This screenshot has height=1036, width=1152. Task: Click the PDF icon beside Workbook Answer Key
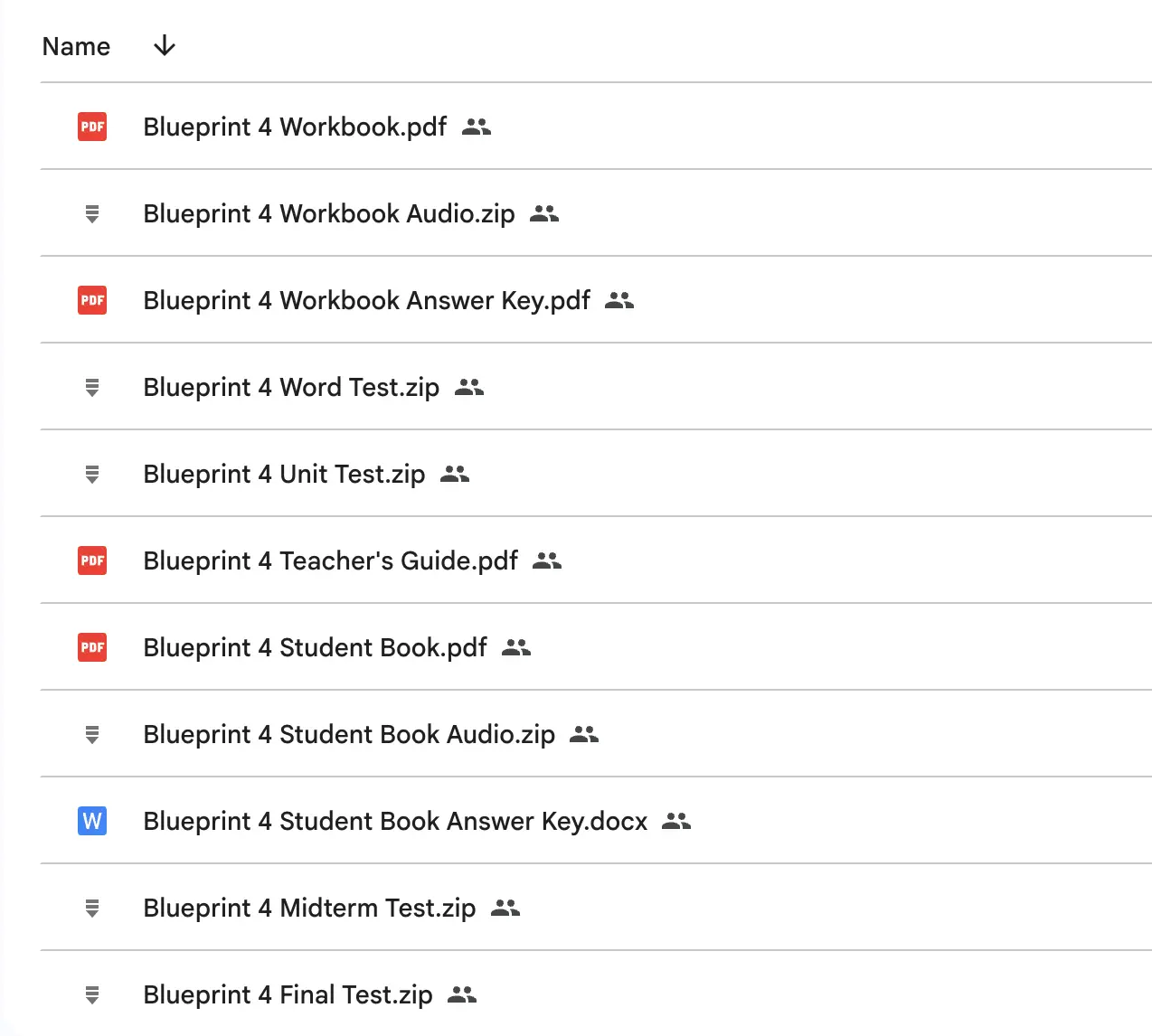pos(92,300)
